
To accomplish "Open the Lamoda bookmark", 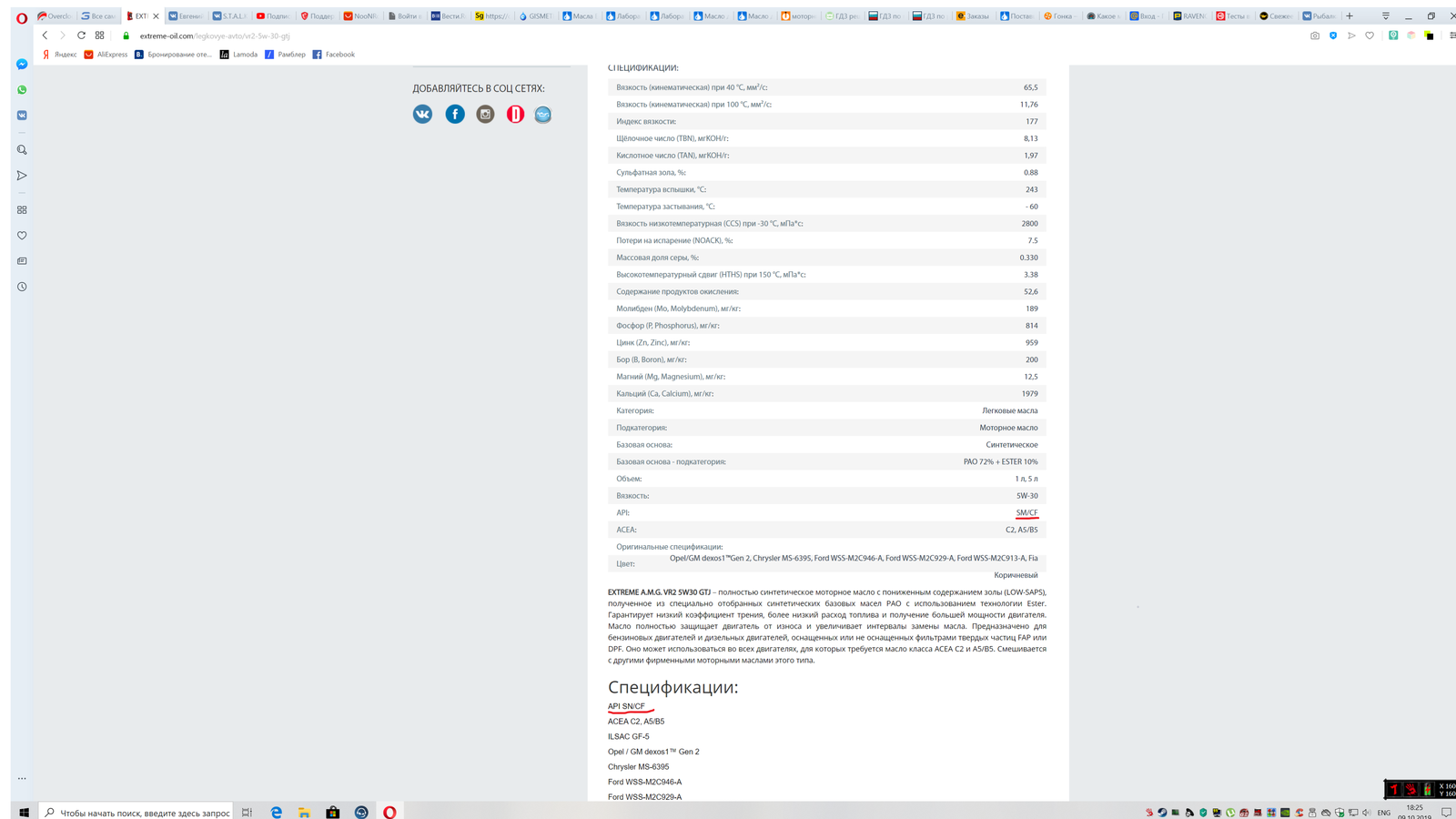I will click(238, 55).
